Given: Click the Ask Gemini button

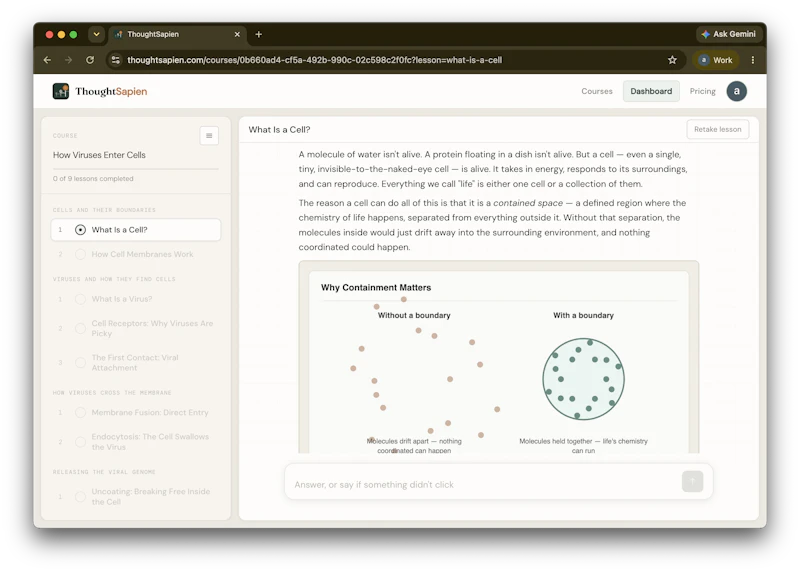Looking at the screenshot, I should coord(729,34).
